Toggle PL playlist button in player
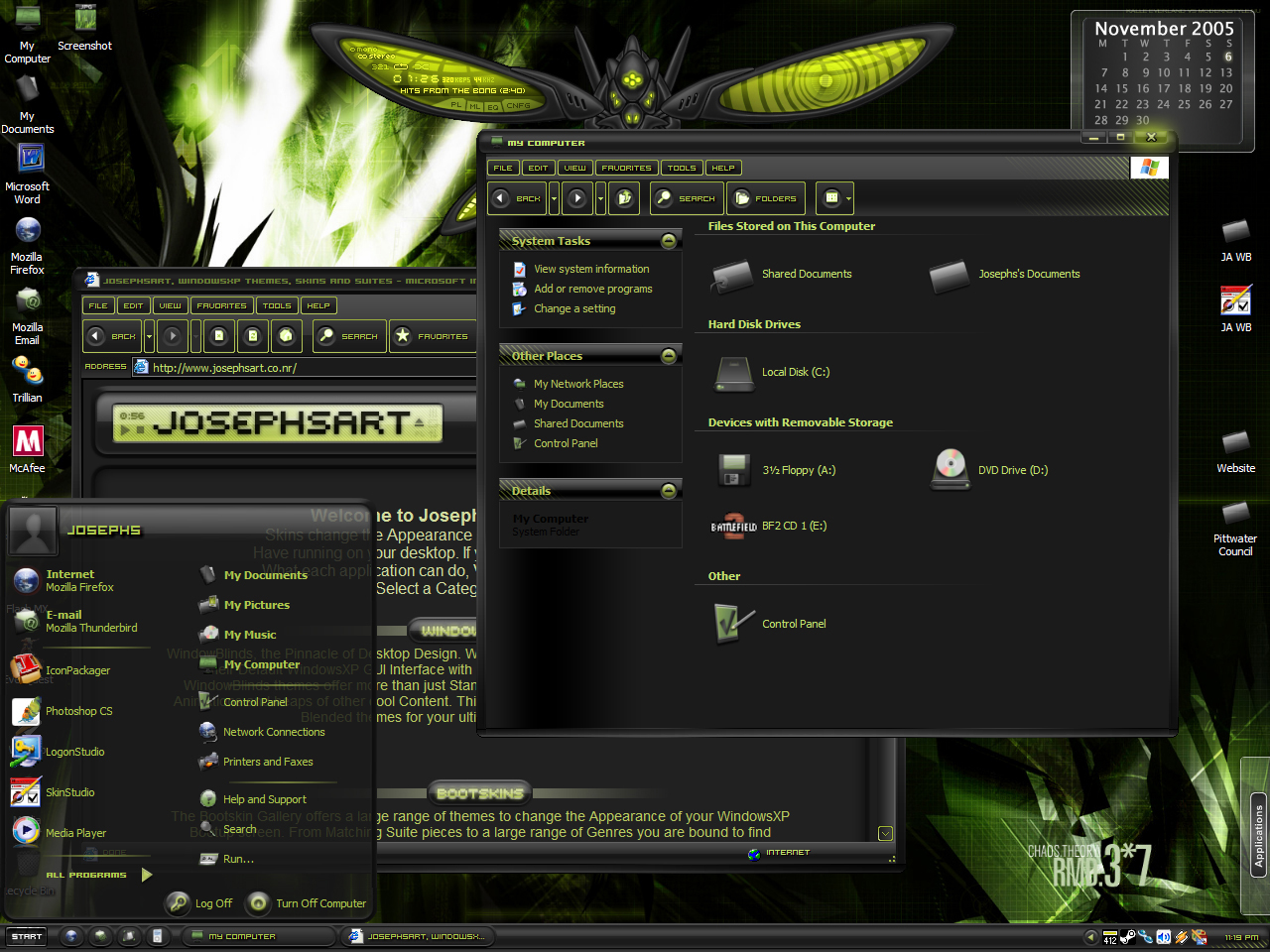Viewport: 1270px width, 952px height. pyautogui.click(x=456, y=104)
